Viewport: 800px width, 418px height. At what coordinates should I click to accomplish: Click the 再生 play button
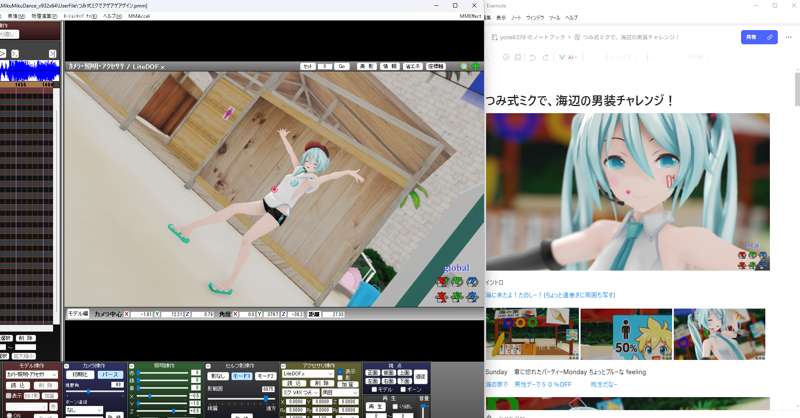376,407
